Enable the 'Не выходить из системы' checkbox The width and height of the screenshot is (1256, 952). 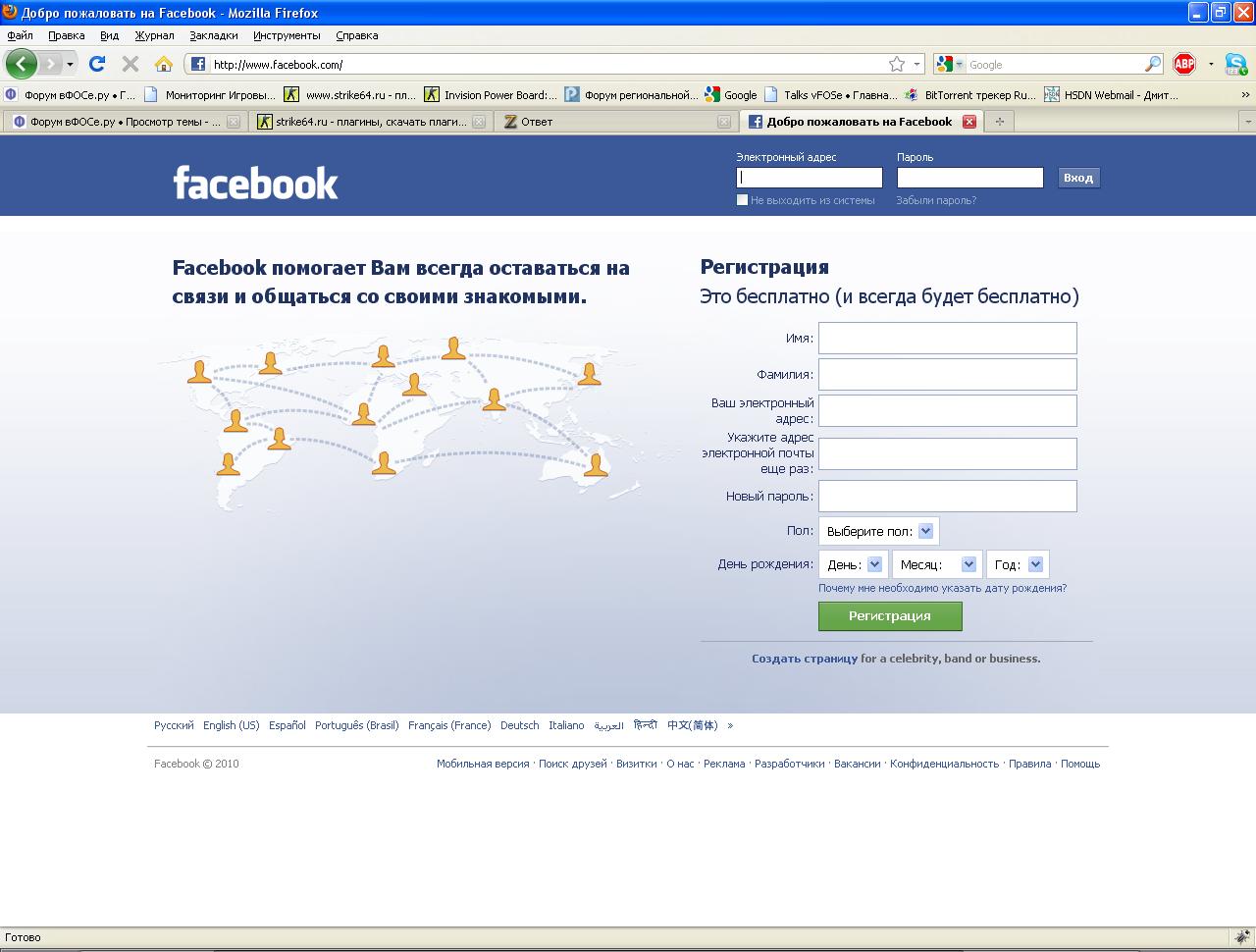(743, 200)
